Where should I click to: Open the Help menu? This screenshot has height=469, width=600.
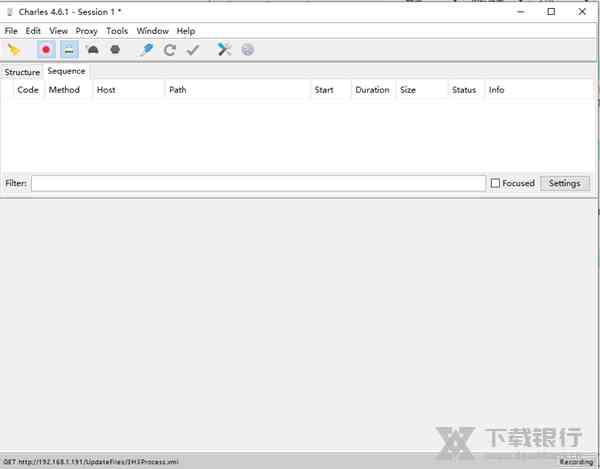point(186,31)
